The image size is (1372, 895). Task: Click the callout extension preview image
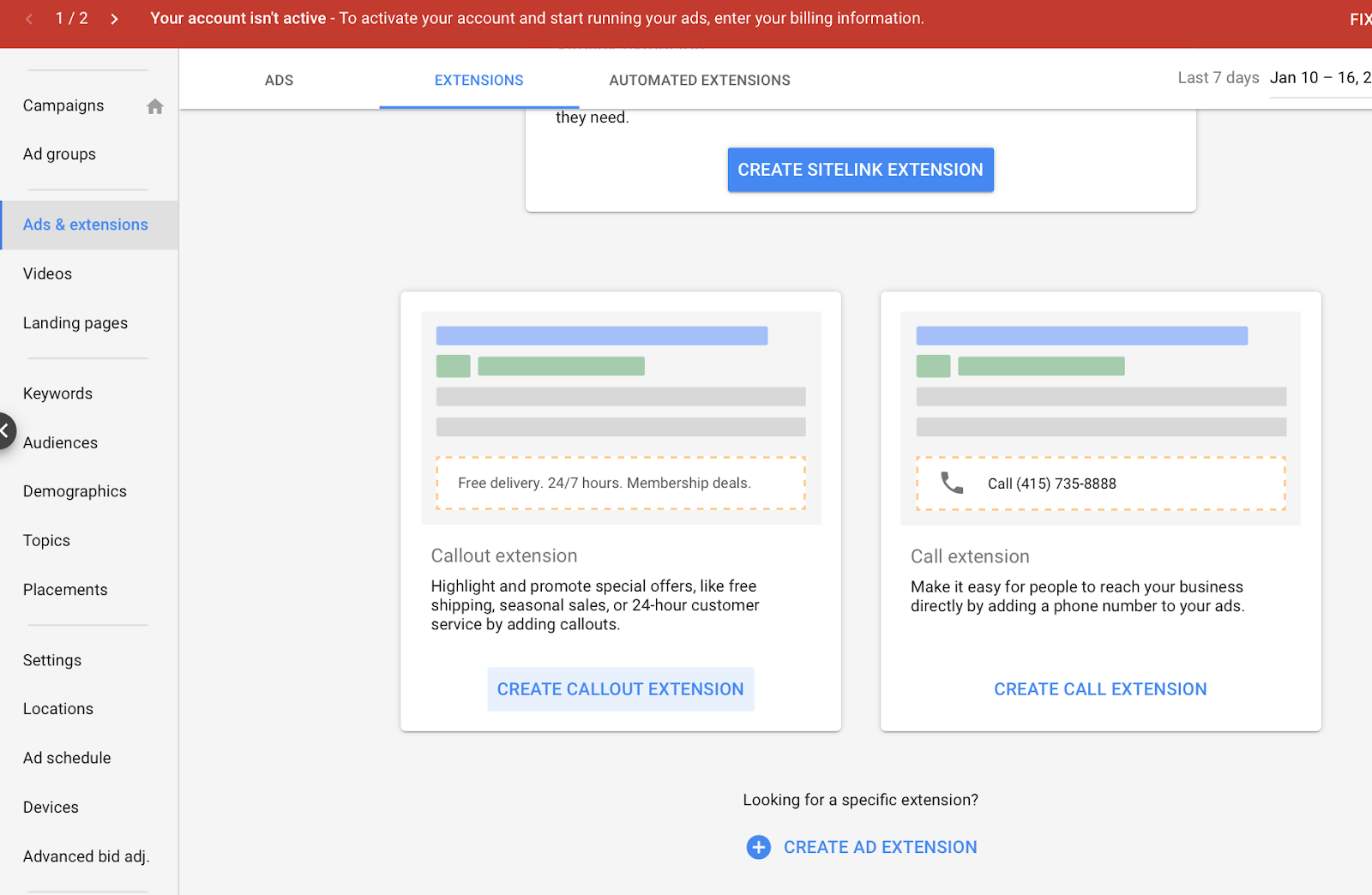click(x=621, y=418)
